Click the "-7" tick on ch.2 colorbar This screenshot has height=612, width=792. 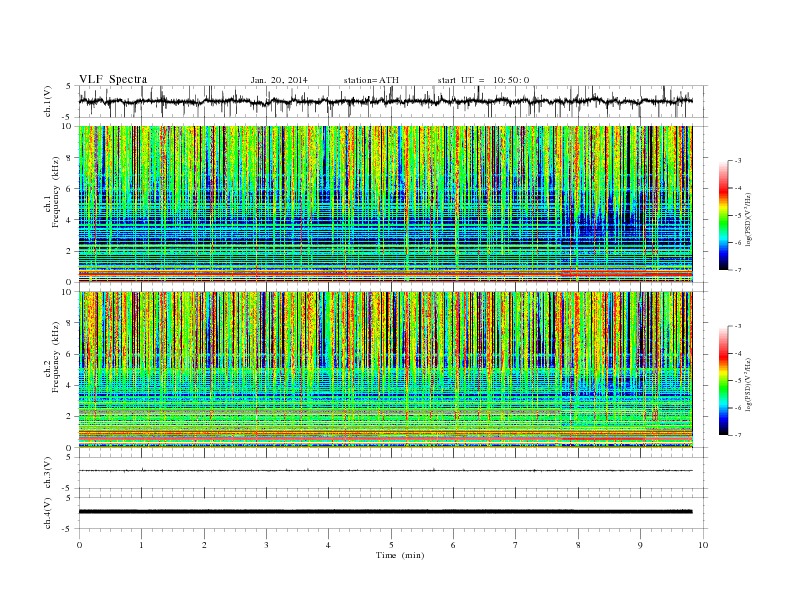(x=737, y=435)
